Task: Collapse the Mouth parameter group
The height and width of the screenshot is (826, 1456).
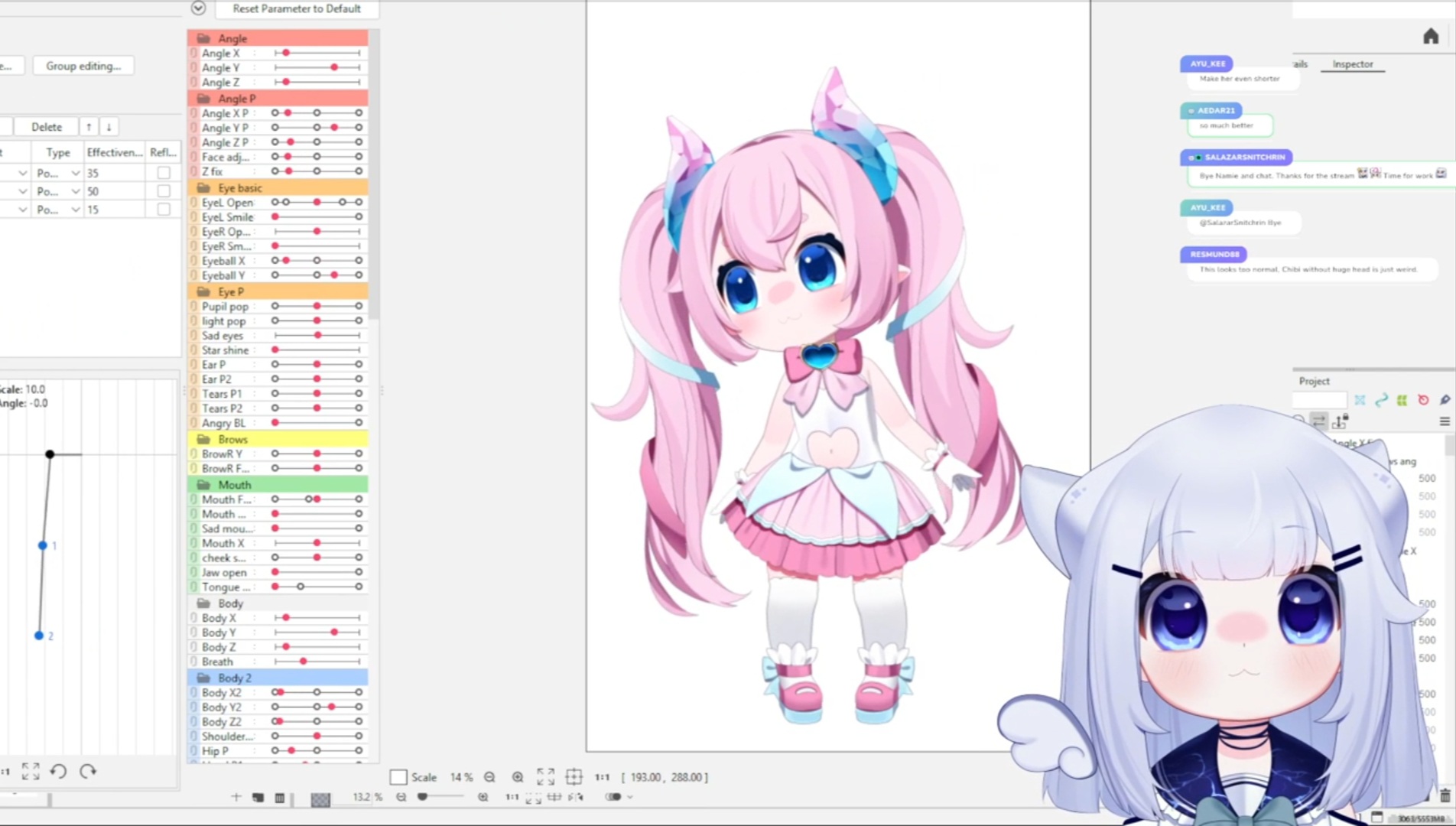Action: click(203, 485)
